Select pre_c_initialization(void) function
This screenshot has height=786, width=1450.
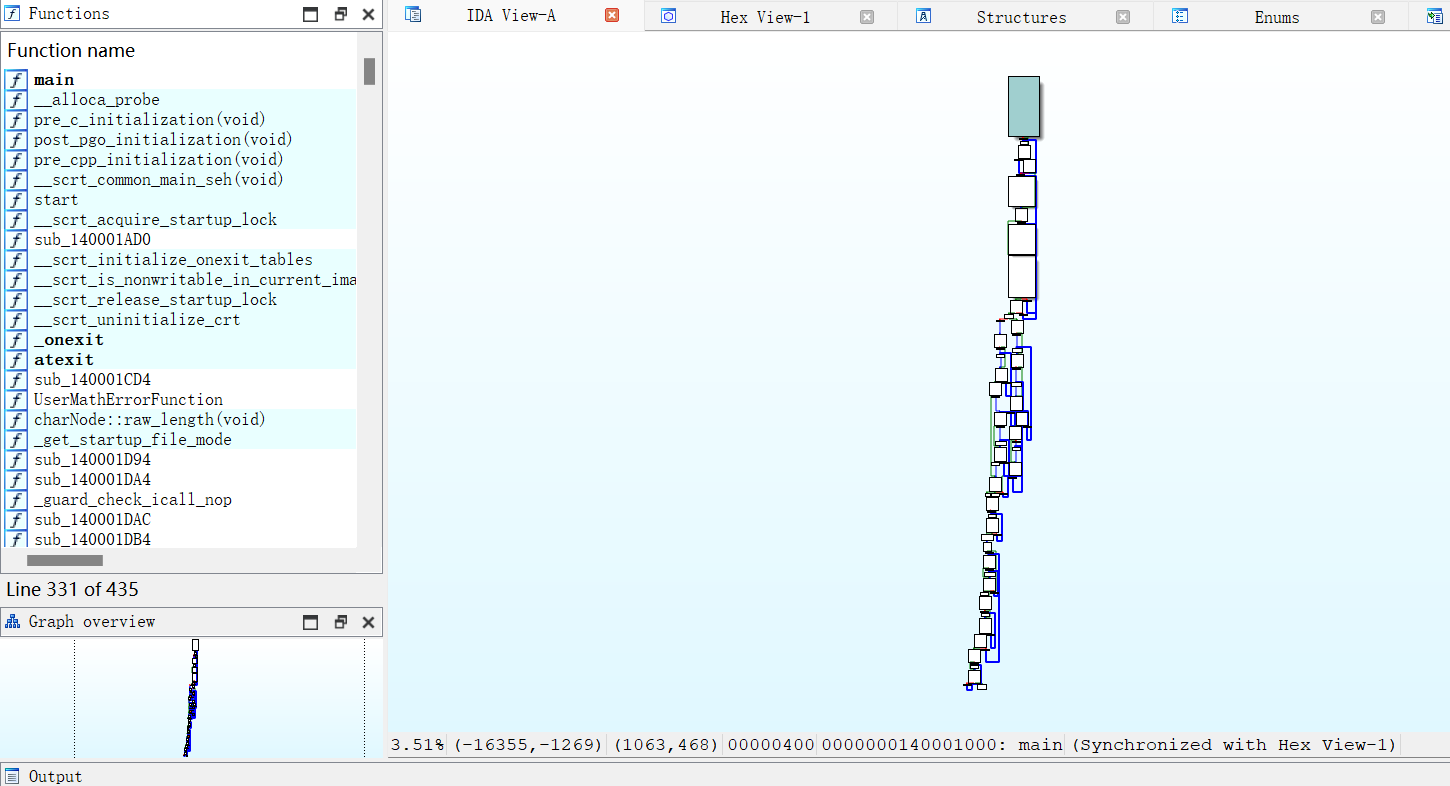(x=180, y=120)
